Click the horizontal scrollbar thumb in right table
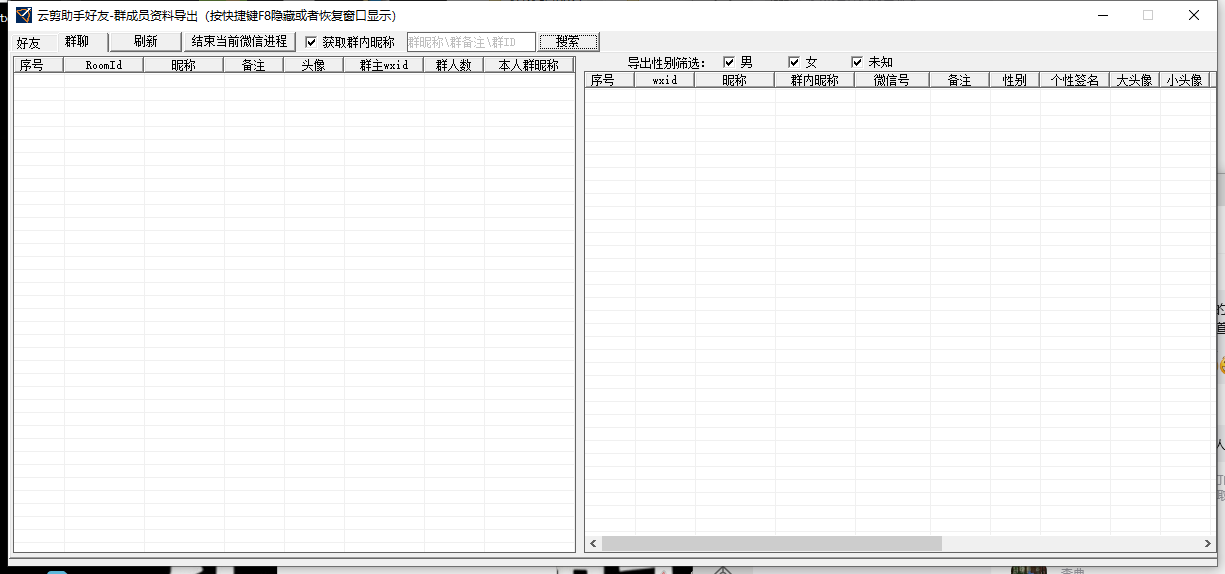Viewport: 1225px width, 574px height. click(772, 543)
